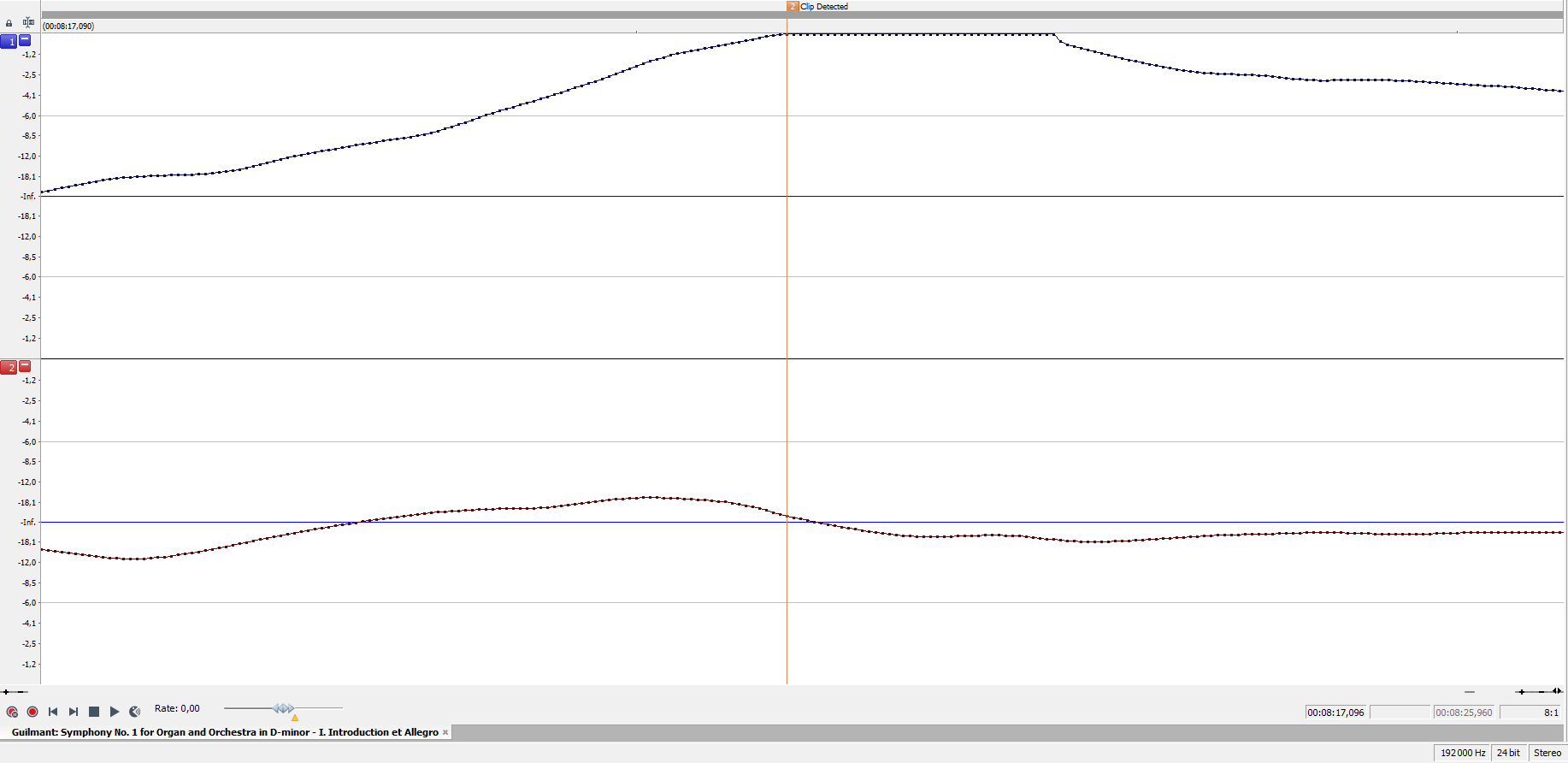This screenshot has height=763, width=1568.
Task: Jump to start with Go to Start button
Action: (x=53, y=712)
